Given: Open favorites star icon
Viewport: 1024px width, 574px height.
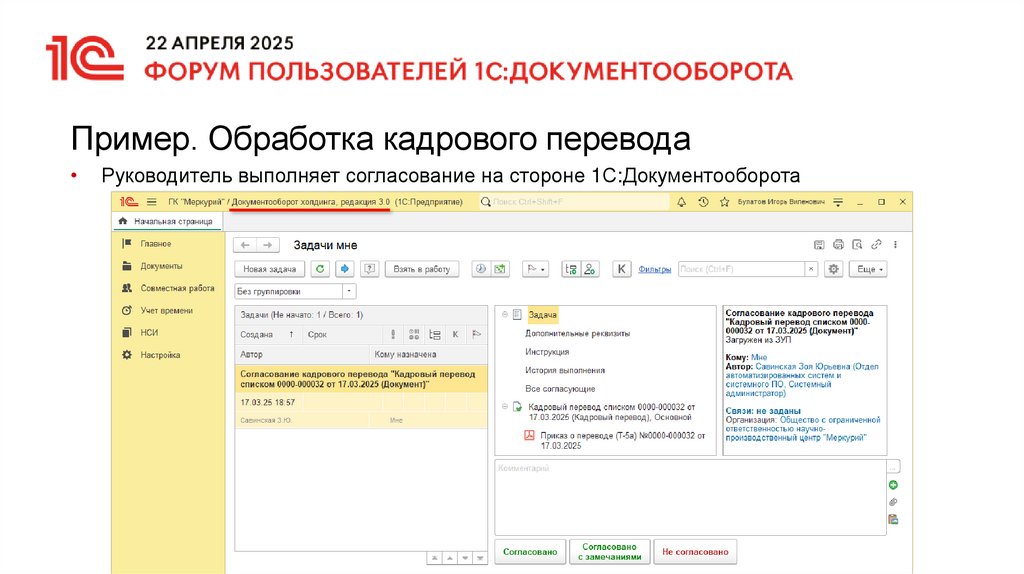Looking at the screenshot, I should 724,202.
